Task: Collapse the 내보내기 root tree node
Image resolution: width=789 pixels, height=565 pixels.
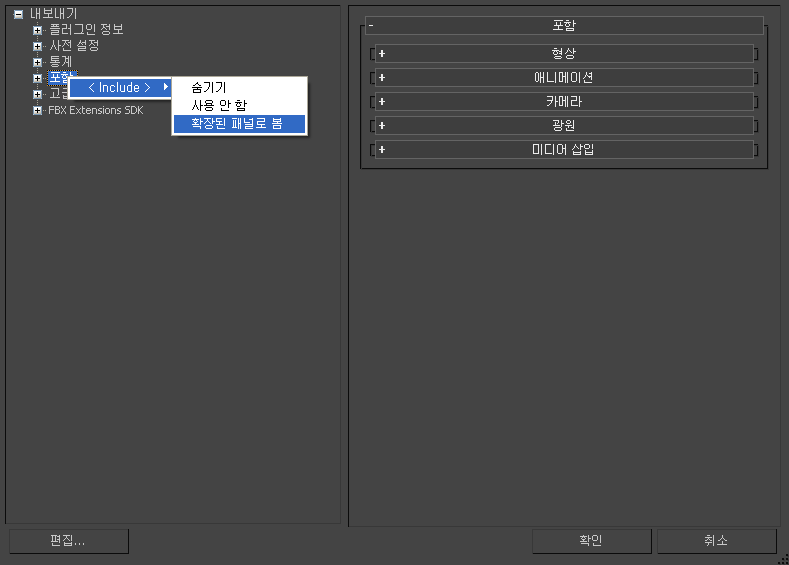Action: tap(18, 14)
